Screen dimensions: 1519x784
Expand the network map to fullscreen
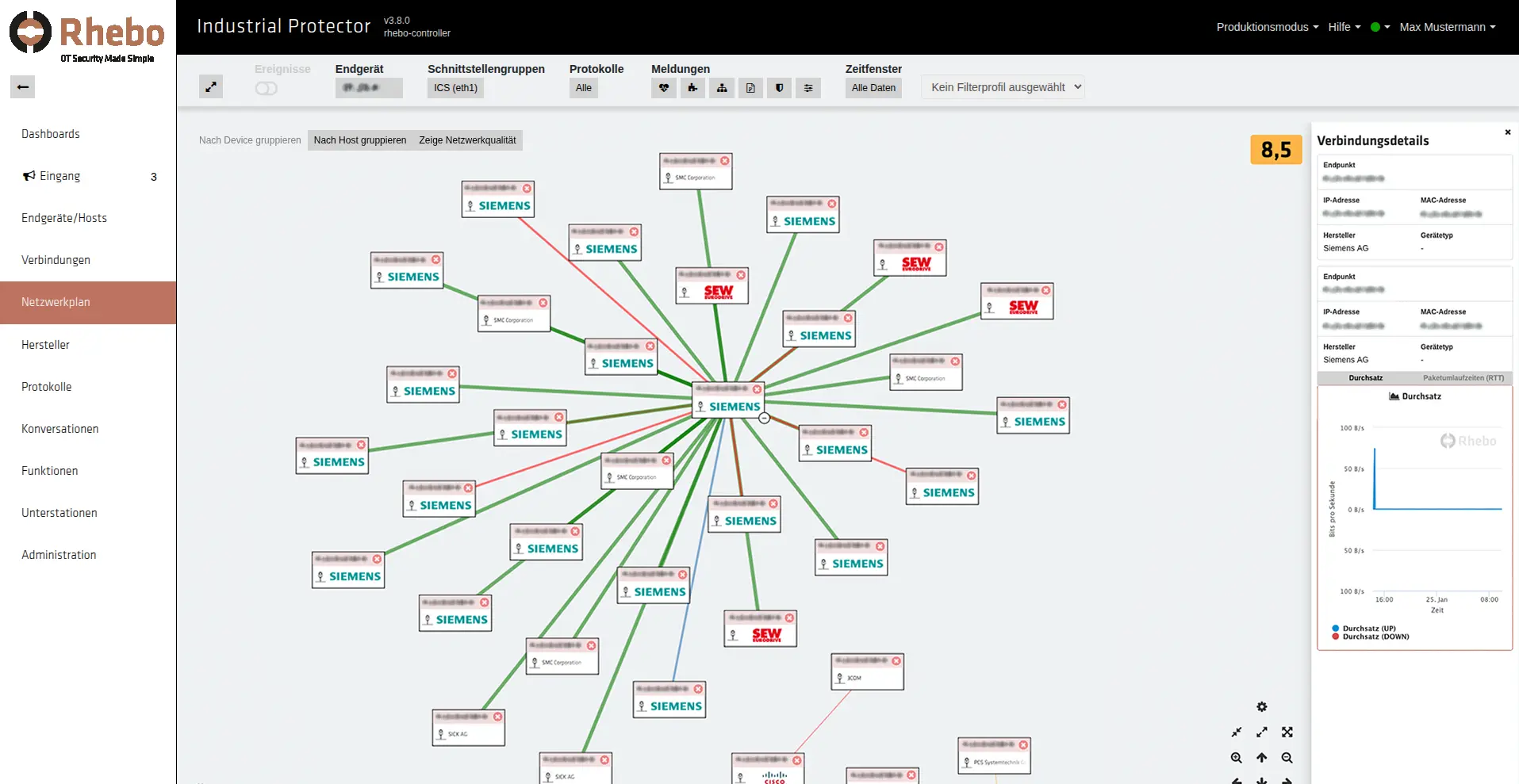click(x=211, y=87)
